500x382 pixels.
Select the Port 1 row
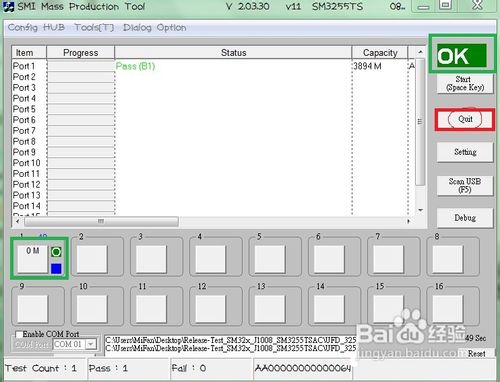click(x=213, y=66)
